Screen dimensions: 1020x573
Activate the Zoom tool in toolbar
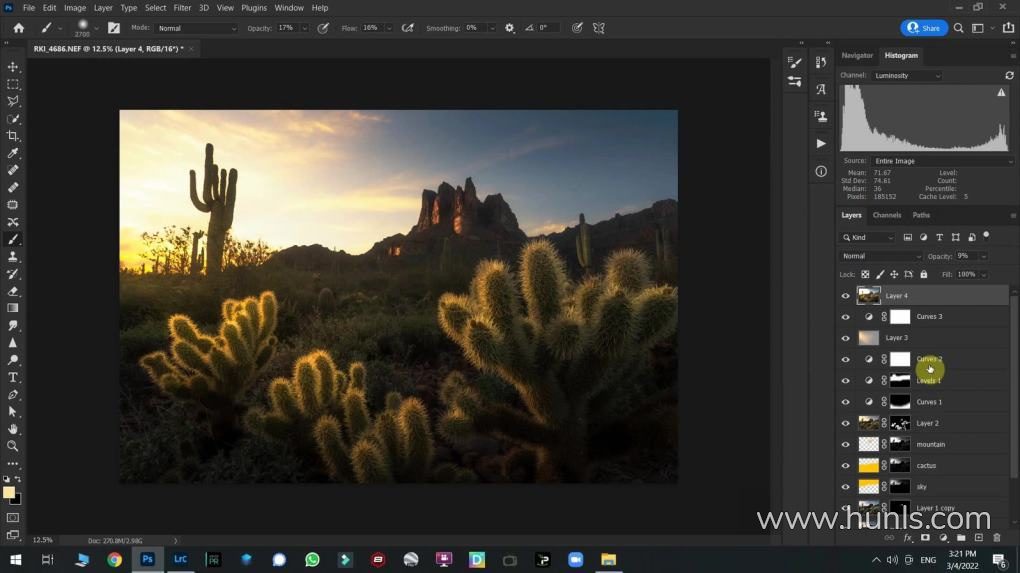click(x=13, y=446)
